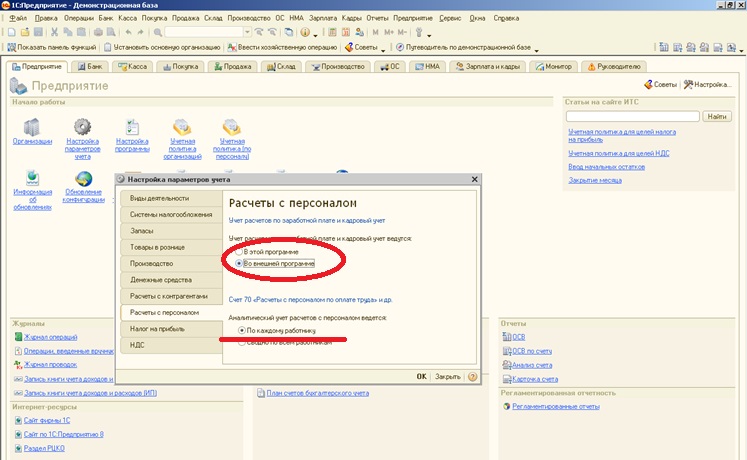Open link 'Закрытие месяца'

tap(595, 180)
